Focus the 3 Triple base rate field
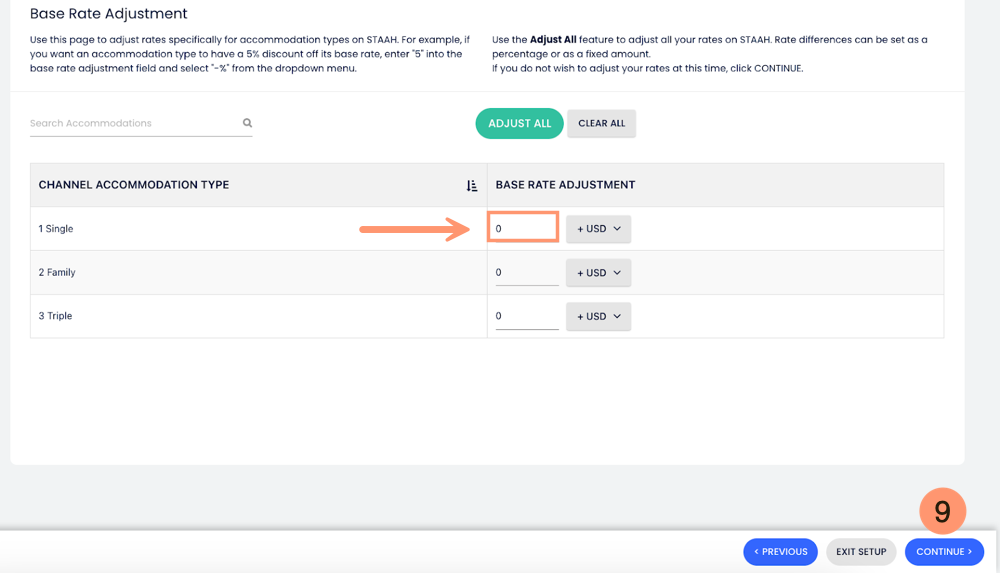 click(x=526, y=316)
